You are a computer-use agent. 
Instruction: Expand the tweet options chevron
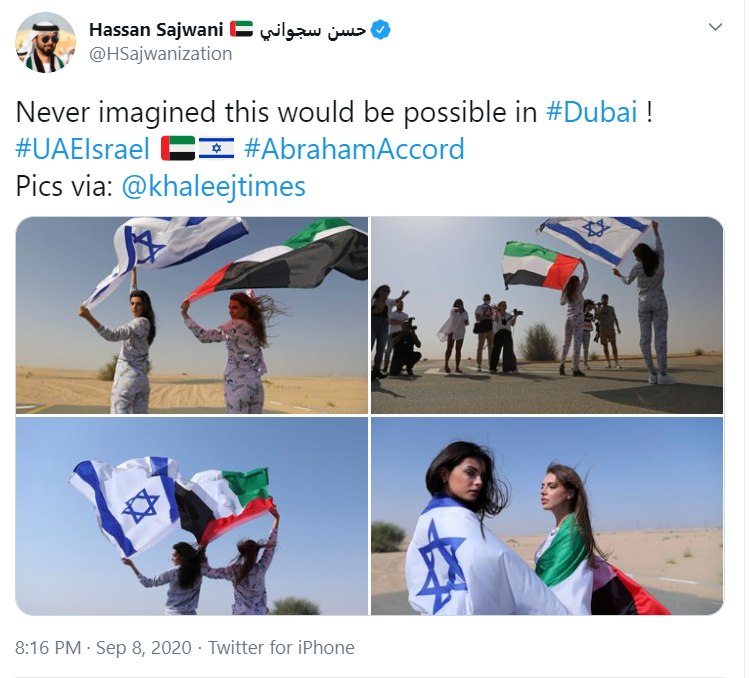[715, 27]
